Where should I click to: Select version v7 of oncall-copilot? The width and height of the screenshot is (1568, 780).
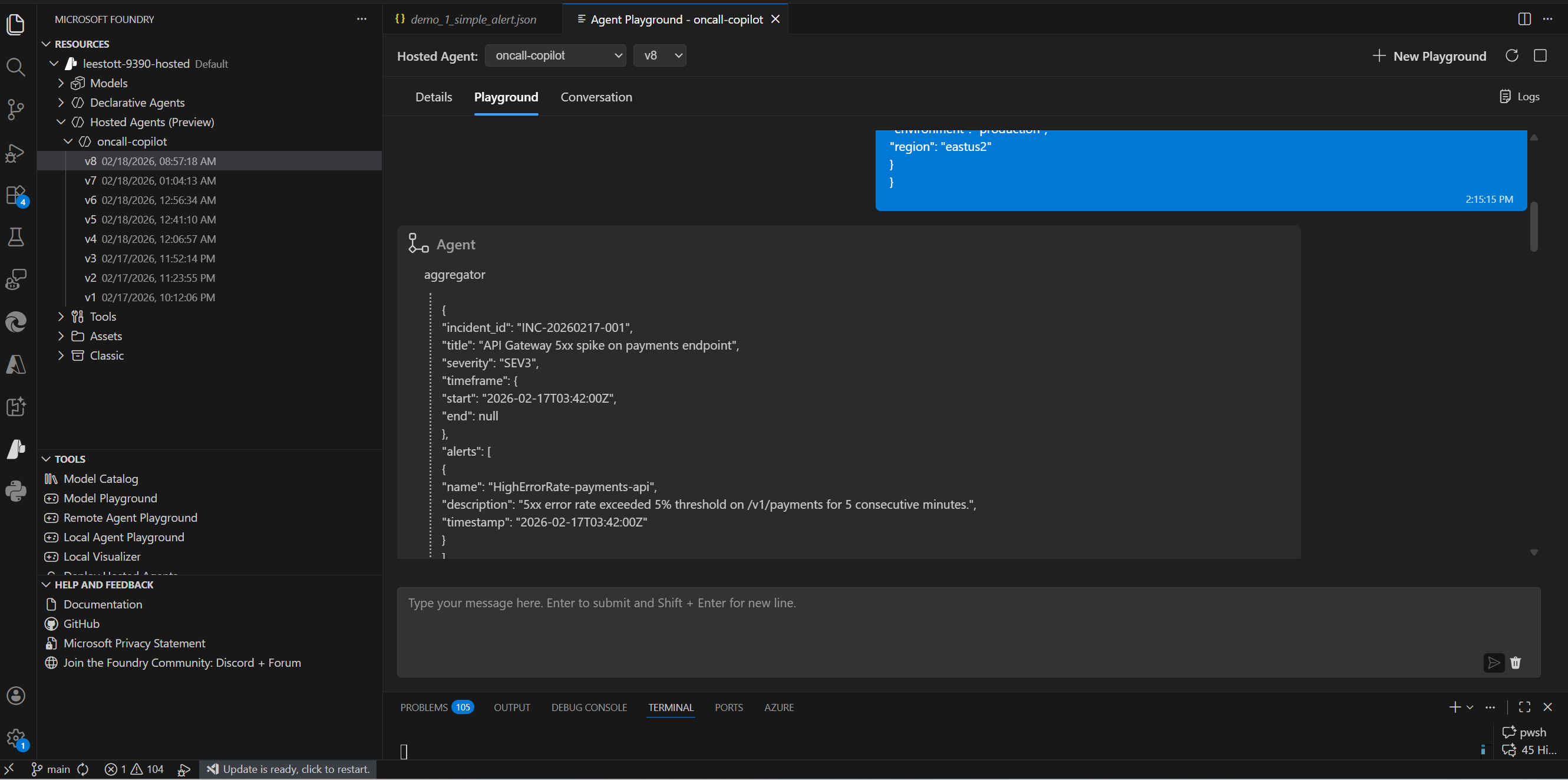(x=209, y=180)
